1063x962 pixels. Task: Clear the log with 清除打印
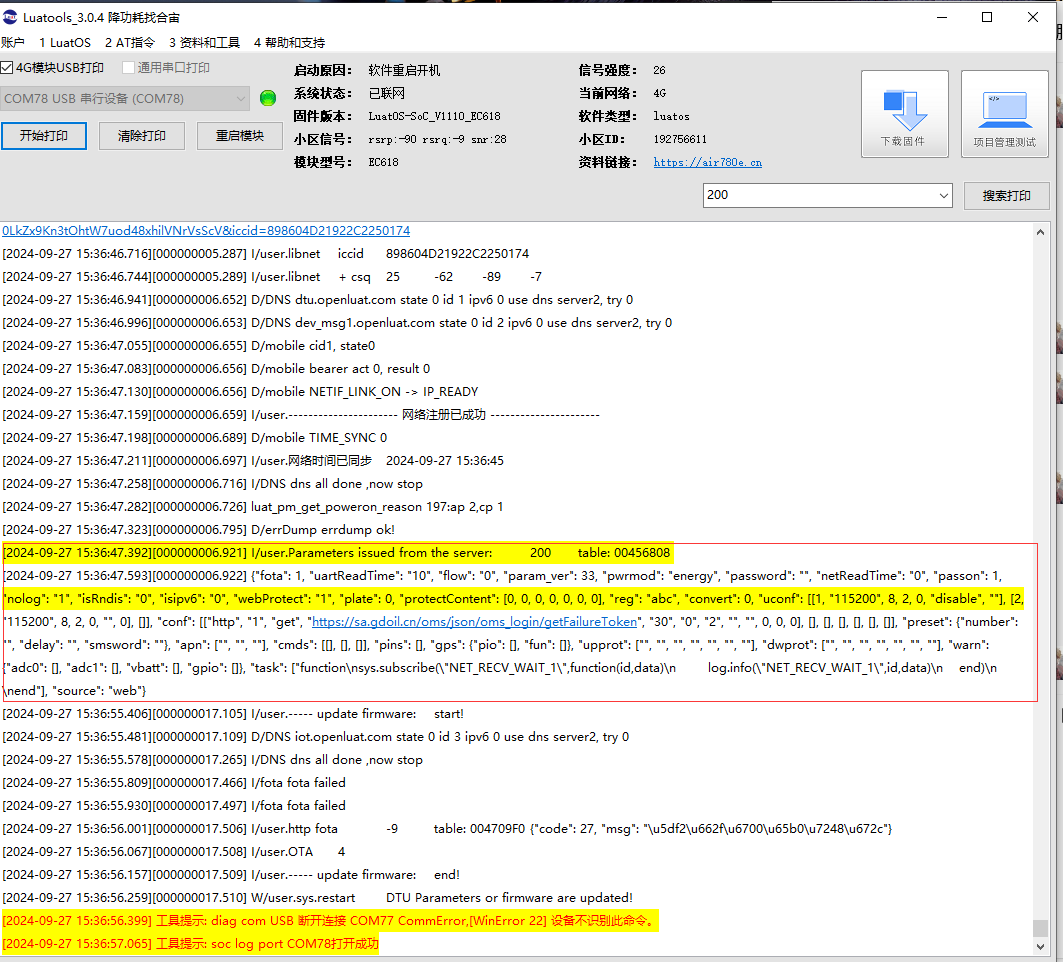[x=140, y=135]
